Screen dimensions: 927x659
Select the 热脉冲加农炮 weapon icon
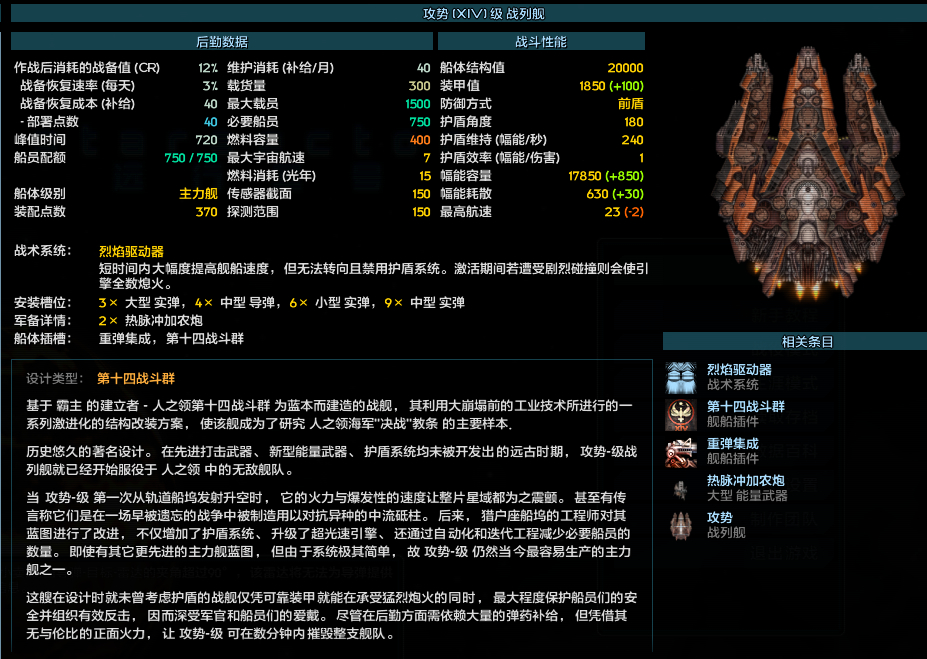[683, 488]
